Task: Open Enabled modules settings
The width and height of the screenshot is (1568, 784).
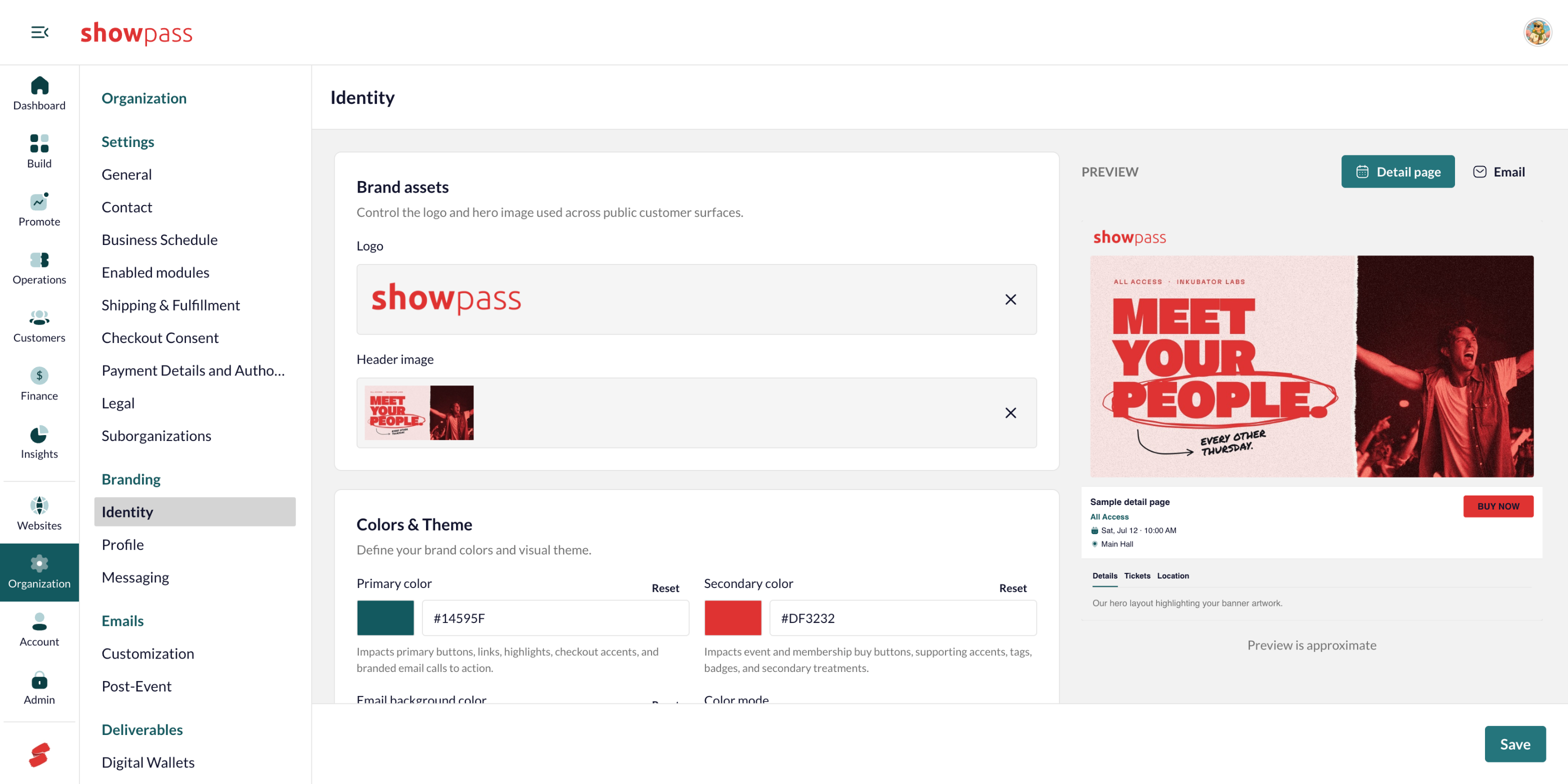Action: (155, 272)
